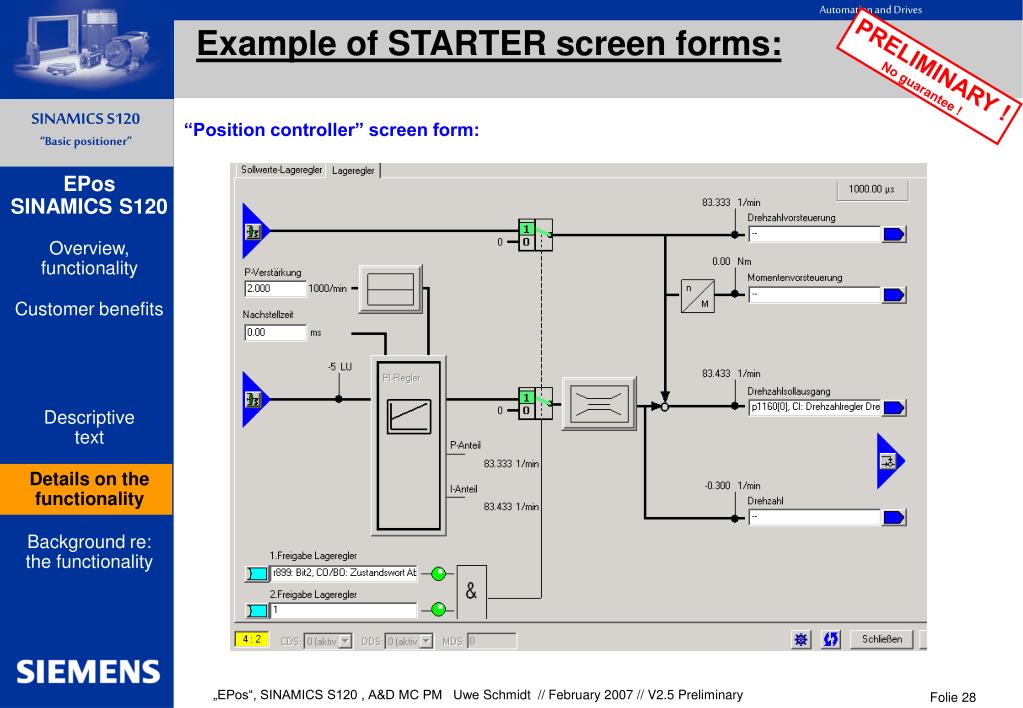Click the n/M conversion block

(697, 296)
